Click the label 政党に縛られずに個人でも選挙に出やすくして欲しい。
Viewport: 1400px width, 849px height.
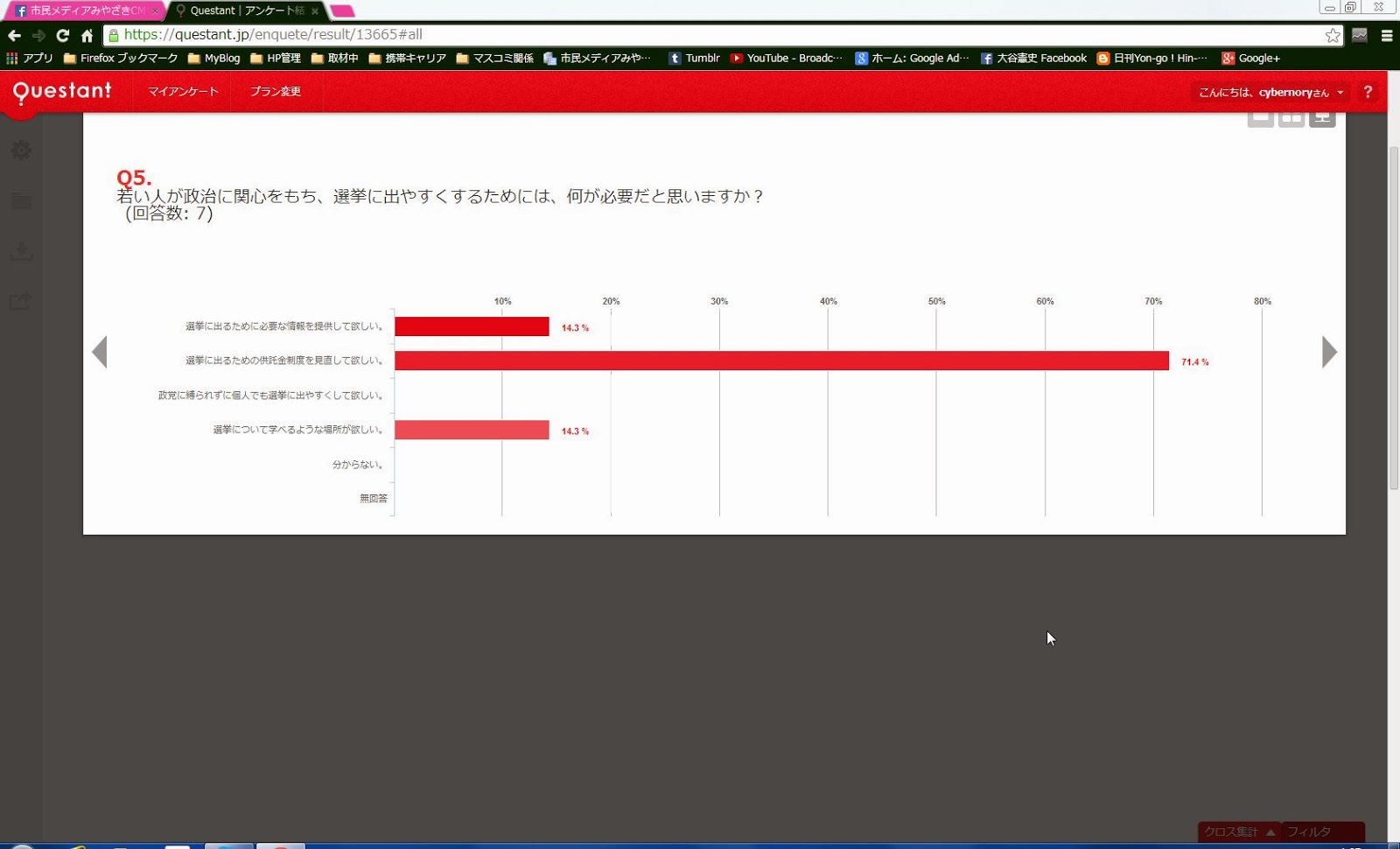coord(271,396)
